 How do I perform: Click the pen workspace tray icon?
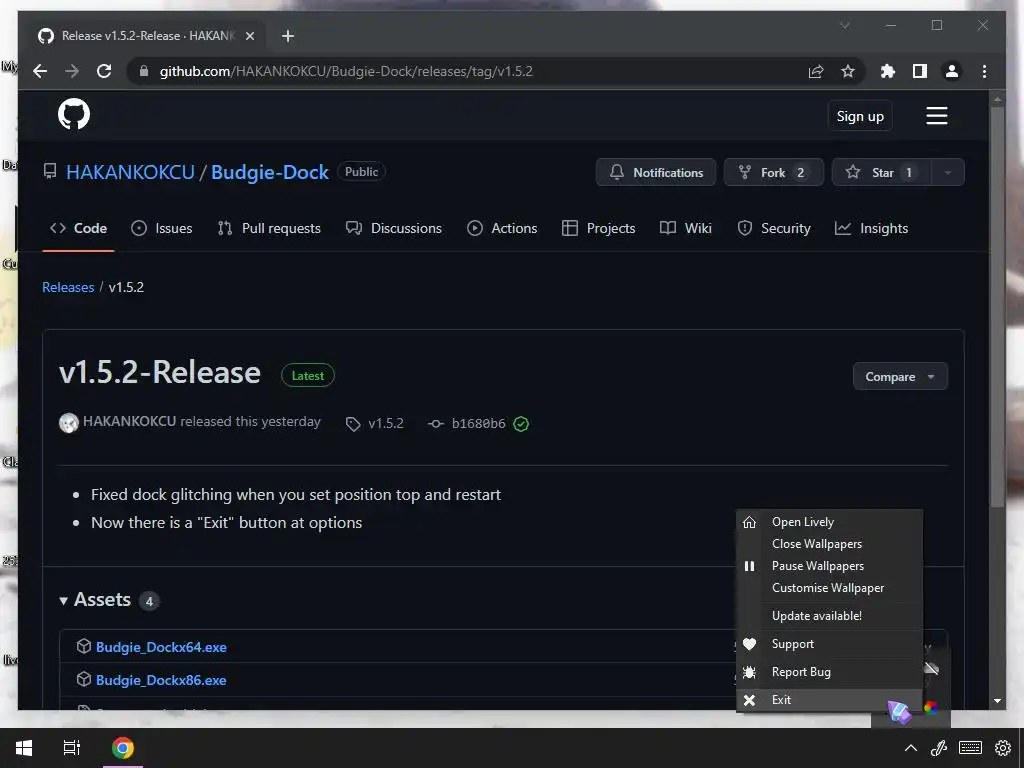coord(939,748)
